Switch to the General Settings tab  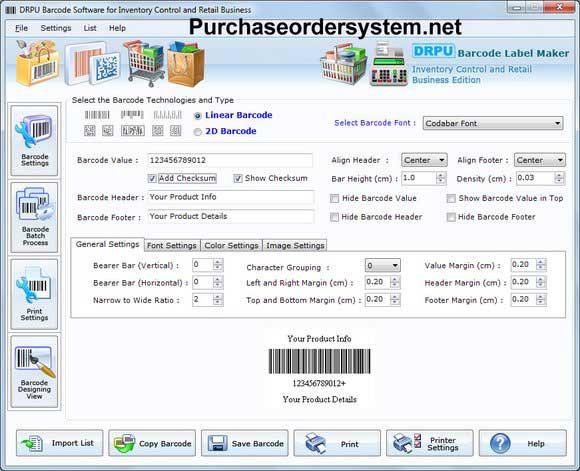click(x=107, y=244)
